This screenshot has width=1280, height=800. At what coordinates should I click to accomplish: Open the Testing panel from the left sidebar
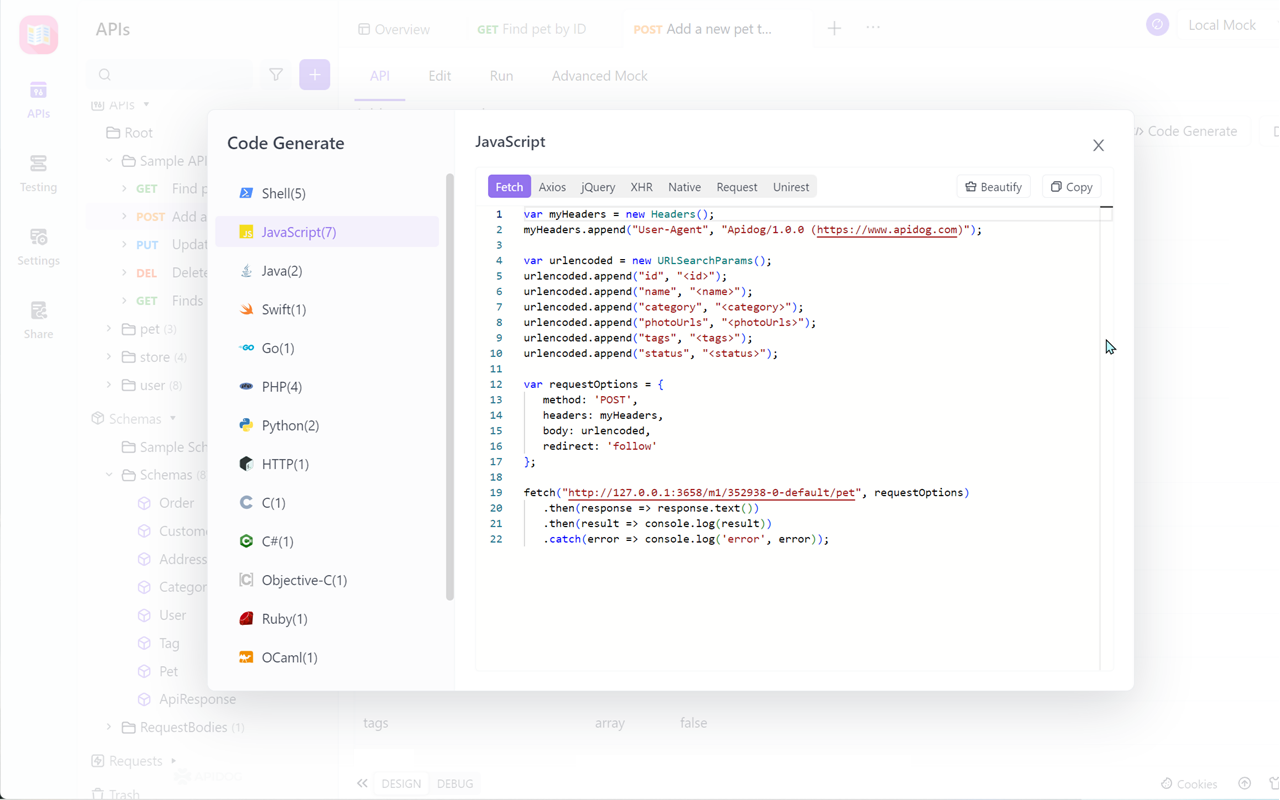[x=38, y=172]
